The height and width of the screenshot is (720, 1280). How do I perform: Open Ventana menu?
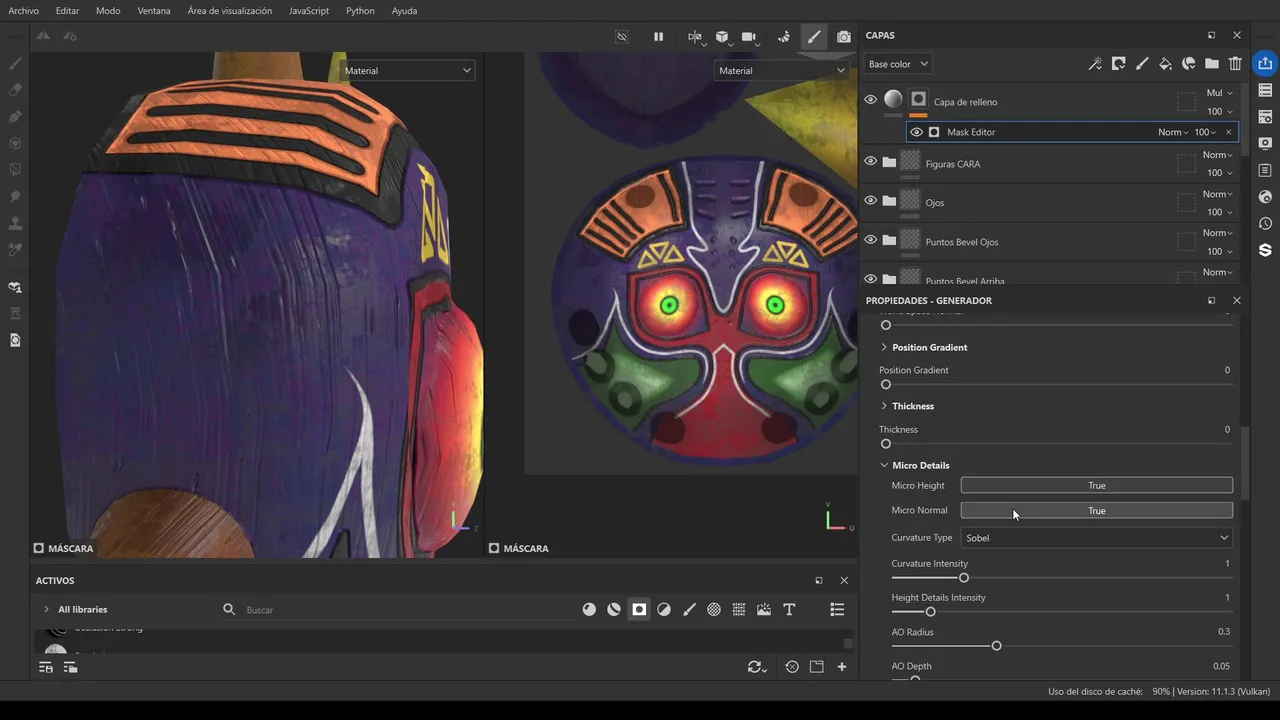[154, 11]
